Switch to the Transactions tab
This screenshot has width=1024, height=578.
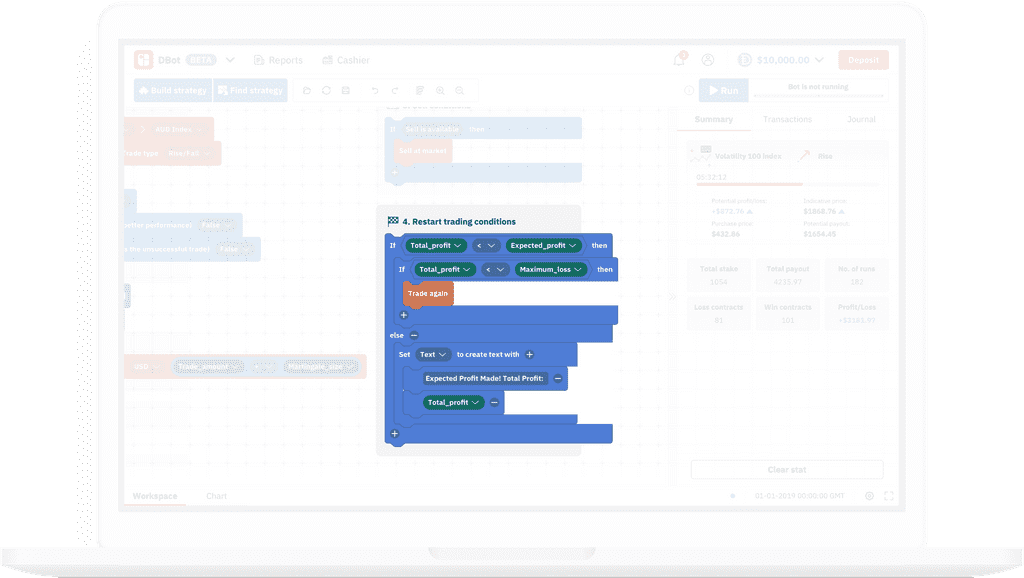(787, 119)
